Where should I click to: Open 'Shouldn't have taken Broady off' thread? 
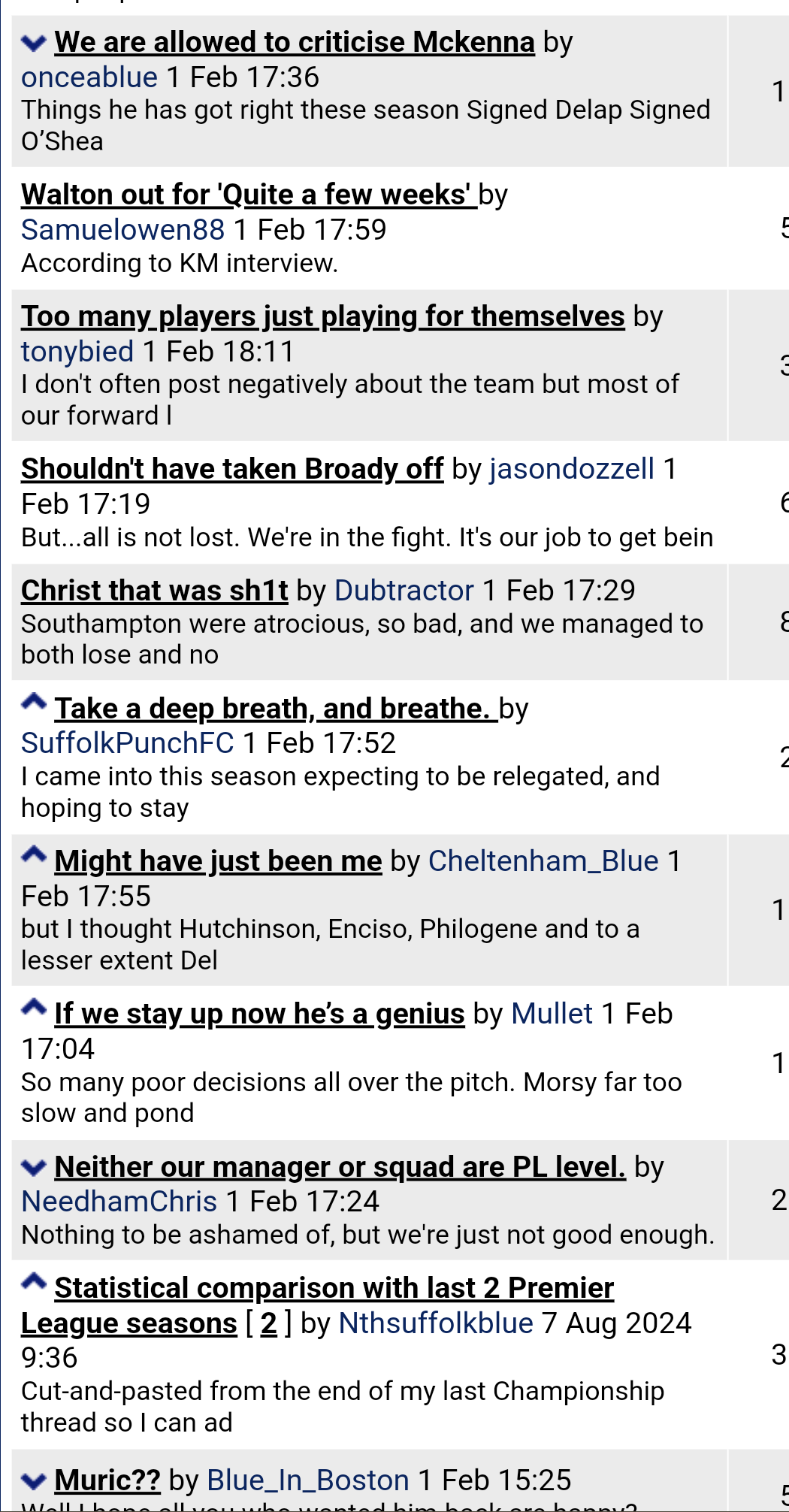[x=232, y=469]
